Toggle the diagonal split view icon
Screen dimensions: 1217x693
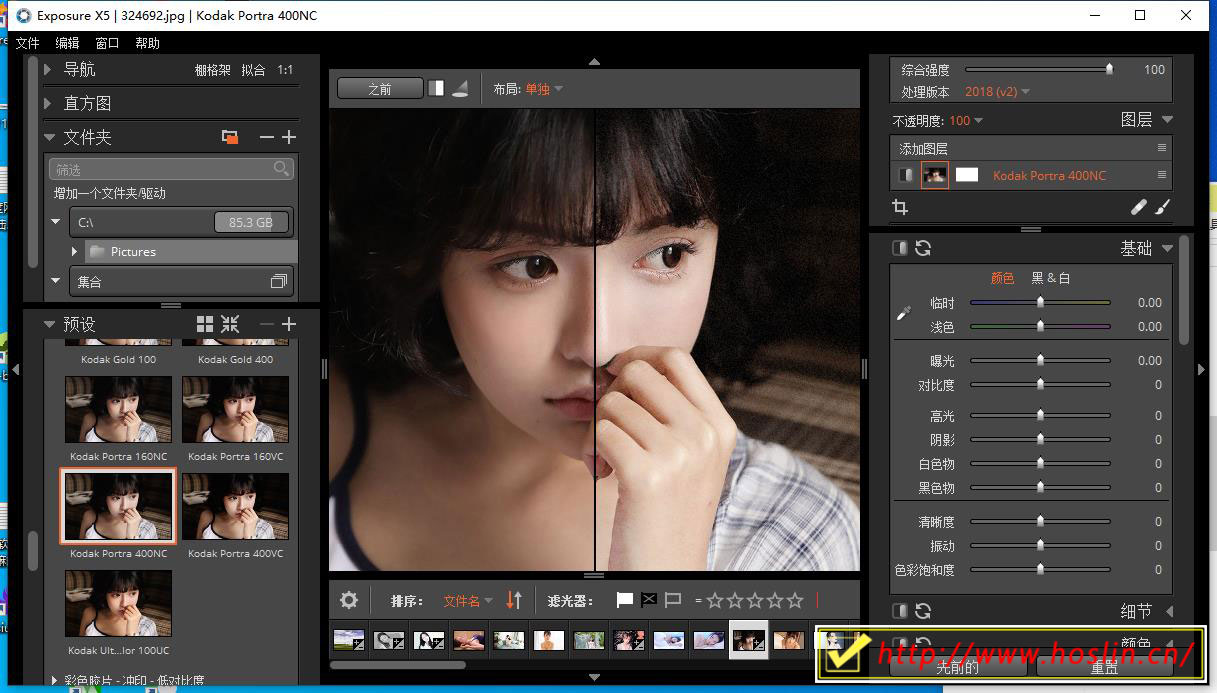[x=460, y=88]
